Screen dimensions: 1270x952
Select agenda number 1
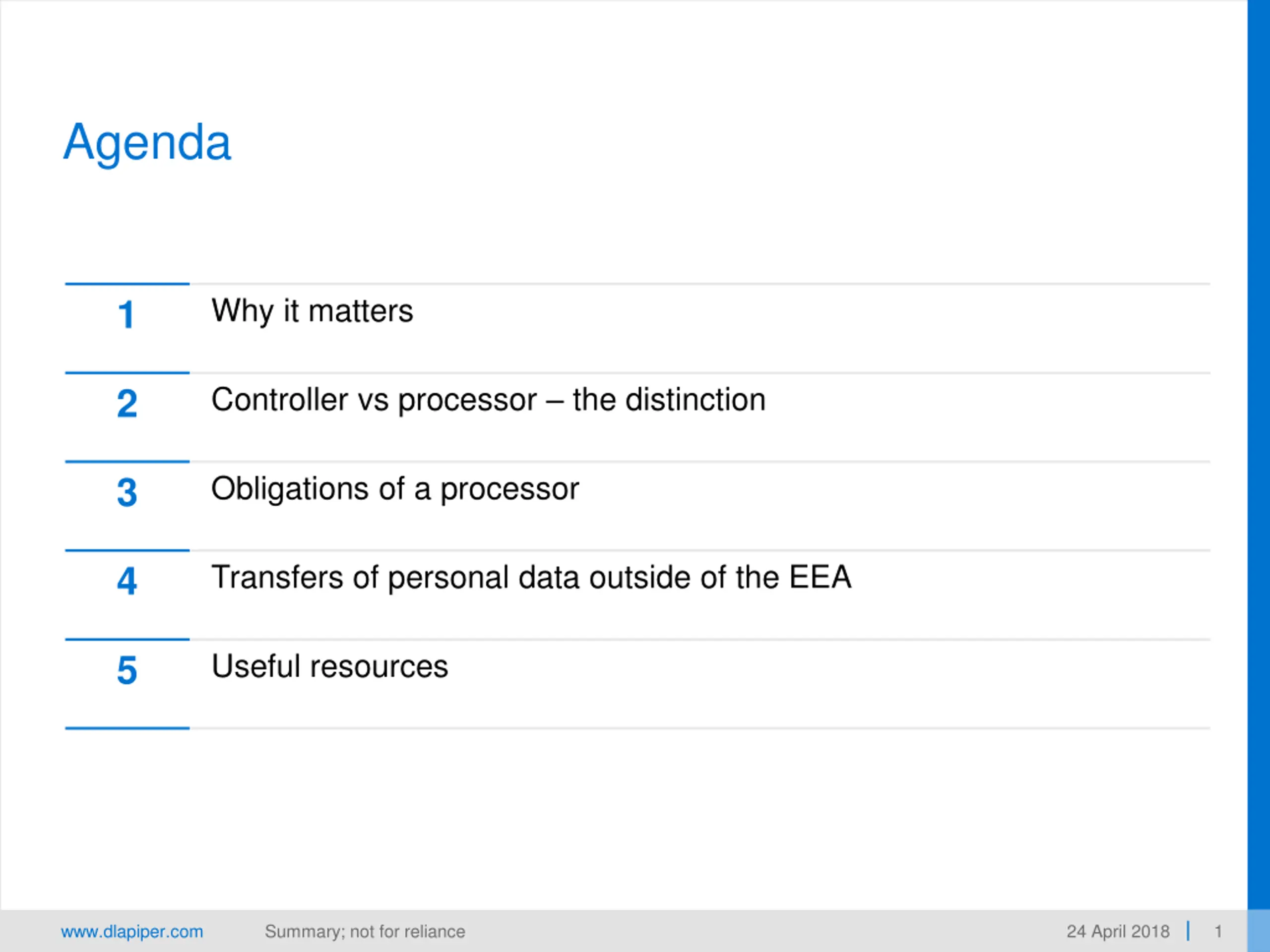(127, 315)
